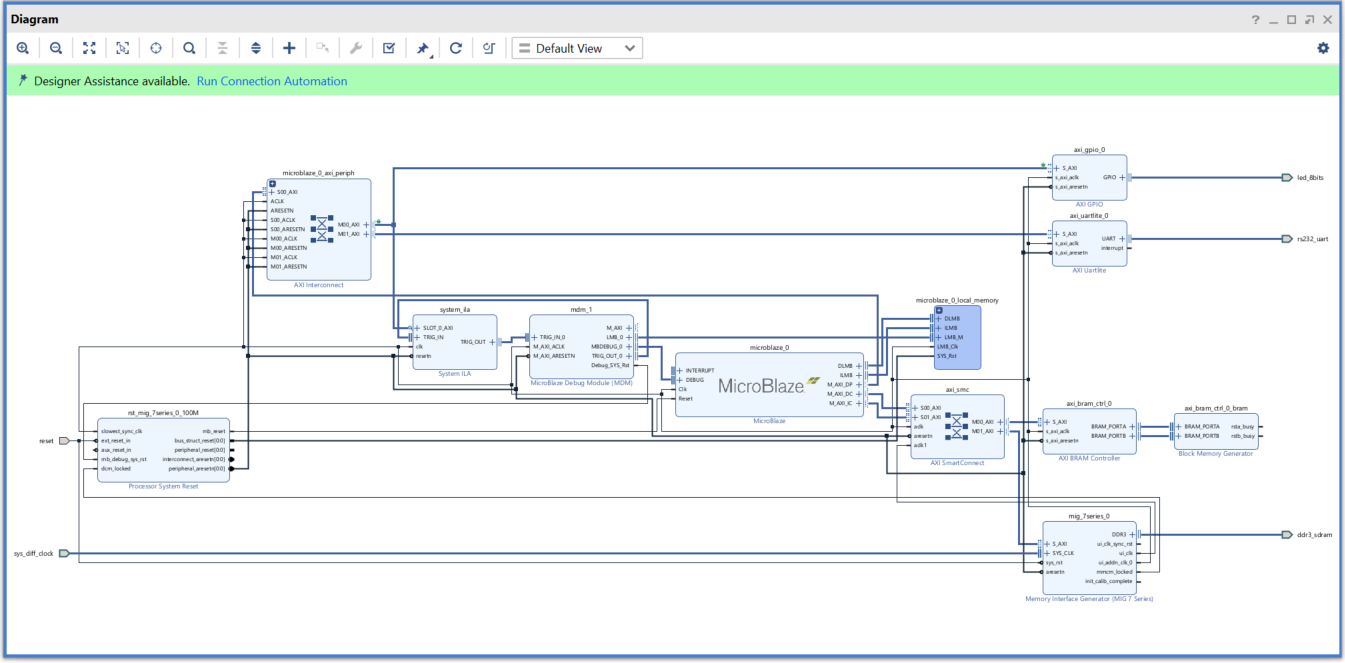The width and height of the screenshot is (1345, 663).
Task: Expand the M00_AXI port on microblaze_0_axi_periph
Action: (x=366, y=225)
